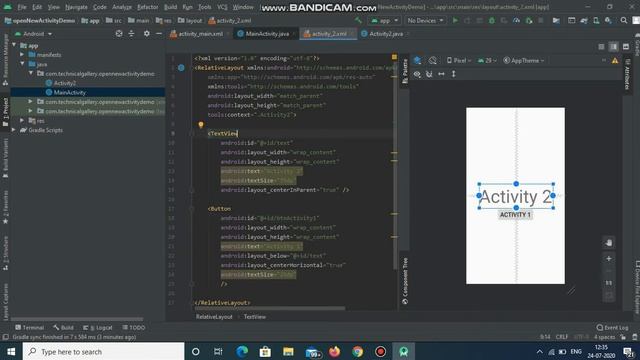Toggle the Component Tree side panel
The width and height of the screenshot is (640, 360).
click(405, 281)
